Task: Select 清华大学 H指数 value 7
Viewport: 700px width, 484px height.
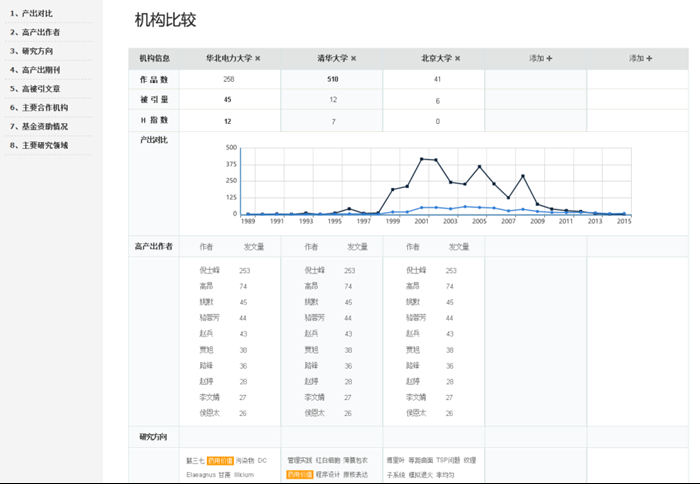Action: coord(333,121)
